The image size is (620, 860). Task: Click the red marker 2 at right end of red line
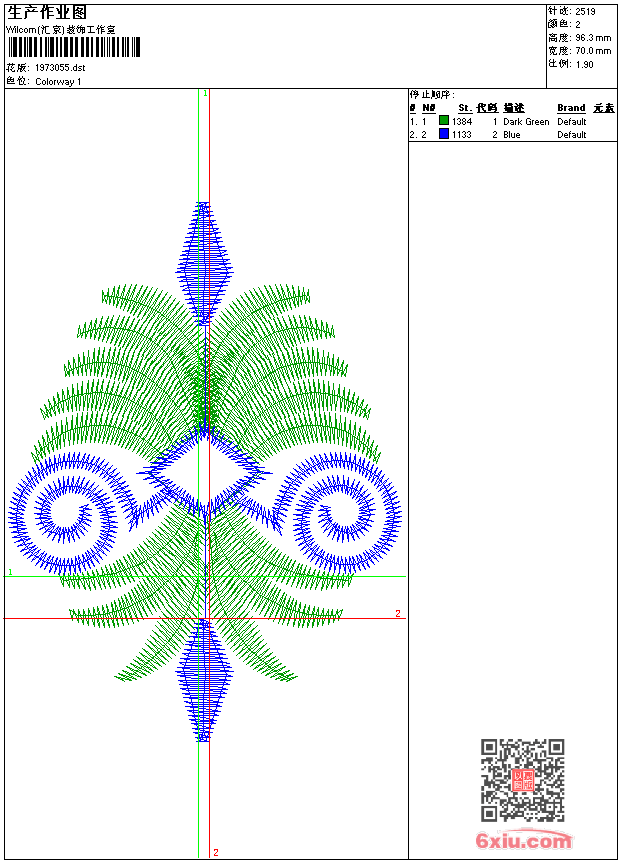point(397,613)
